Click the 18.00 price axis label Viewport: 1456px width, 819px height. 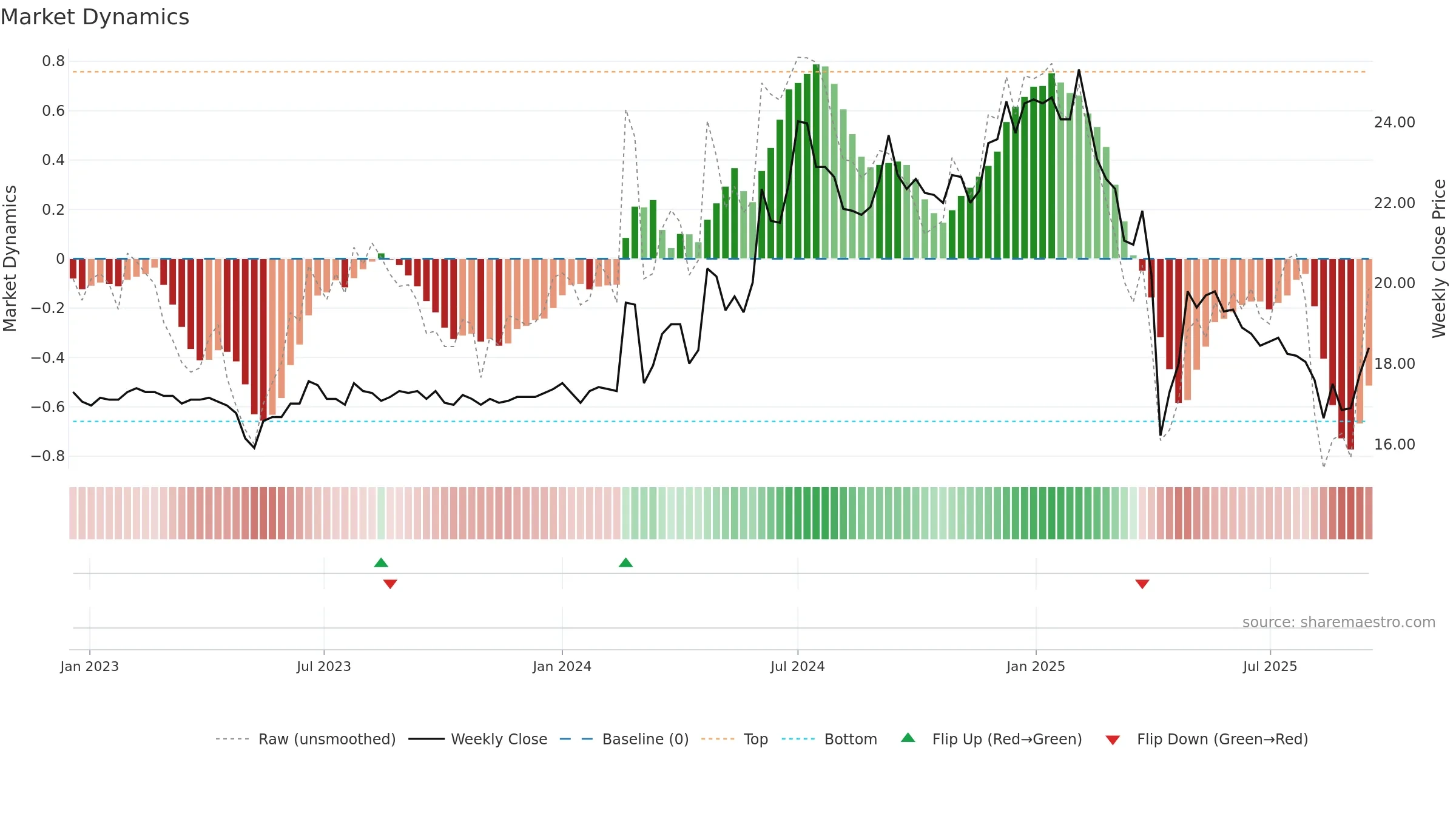coord(1394,364)
